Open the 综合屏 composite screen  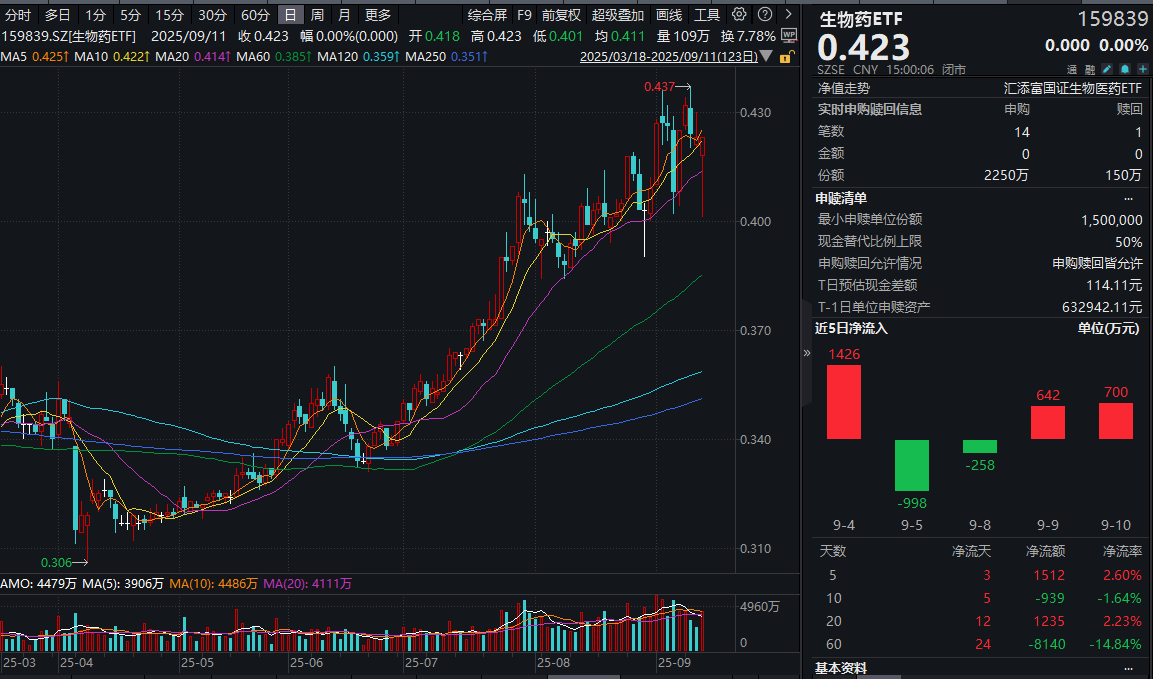pos(488,14)
